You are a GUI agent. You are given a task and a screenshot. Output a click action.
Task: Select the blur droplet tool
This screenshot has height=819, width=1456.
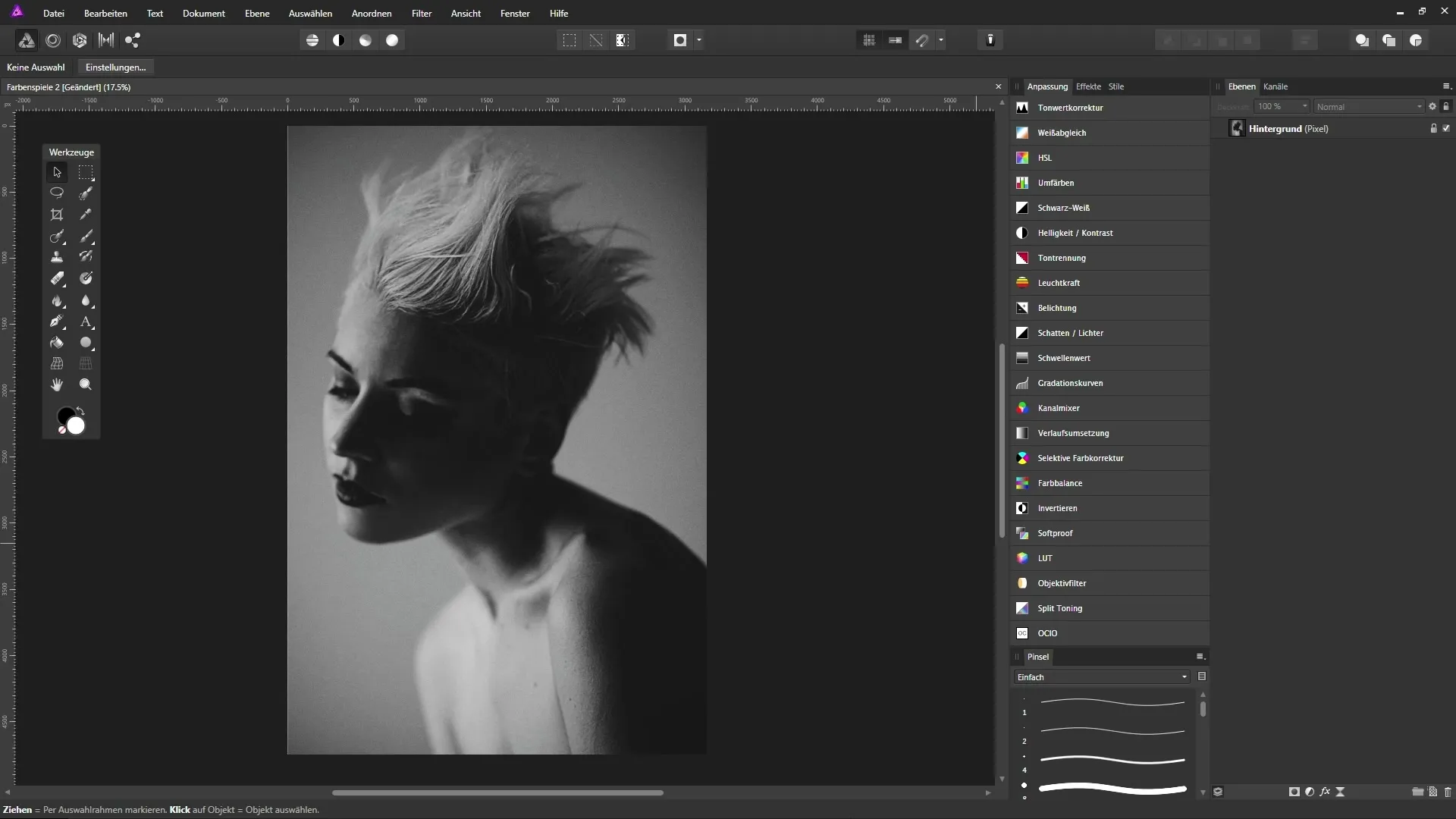[x=86, y=300]
